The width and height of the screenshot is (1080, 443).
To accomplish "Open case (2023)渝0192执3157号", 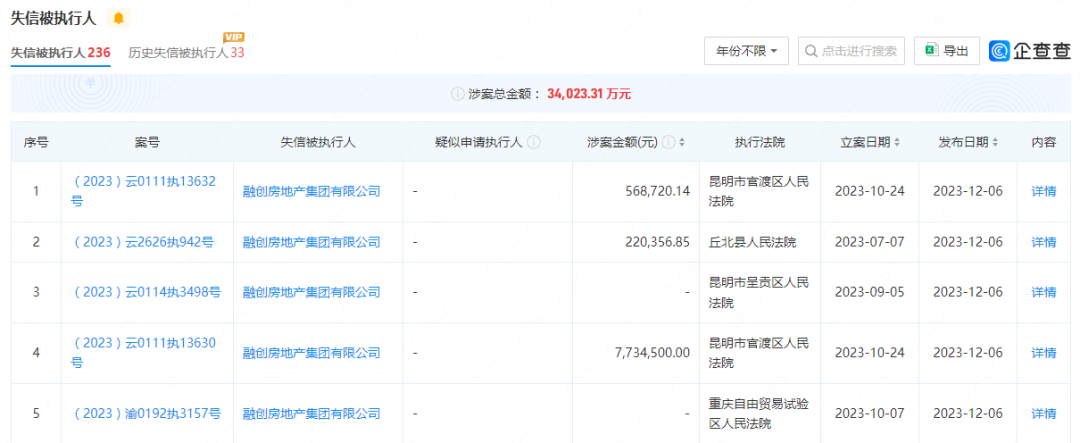I will point(146,413).
